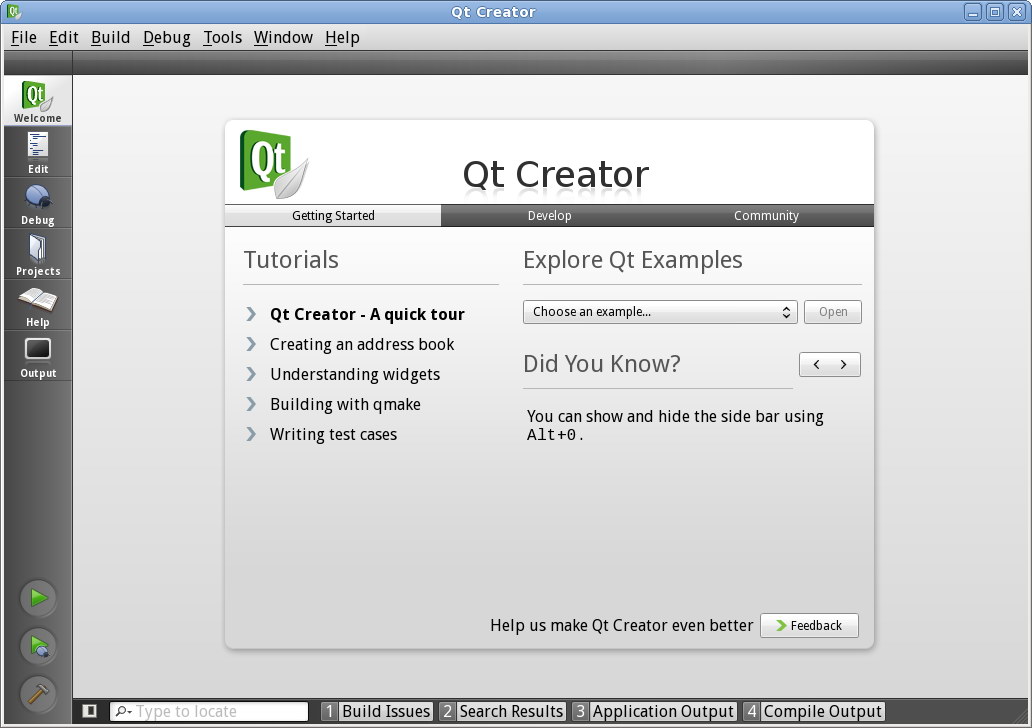Click the Open example button
This screenshot has width=1032, height=728.
833,312
